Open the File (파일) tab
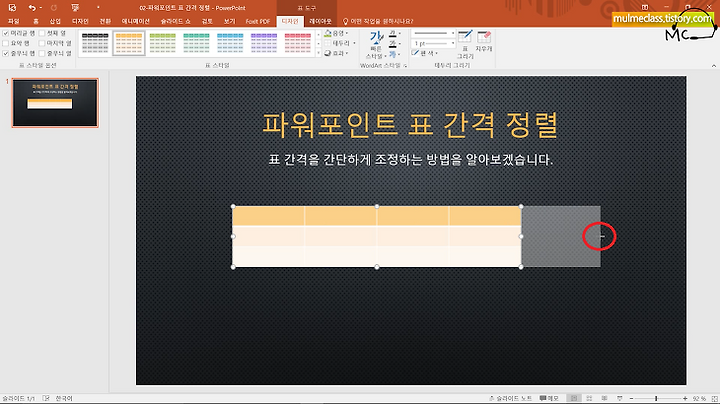The width and height of the screenshot is (720, 404). (13, 21)
